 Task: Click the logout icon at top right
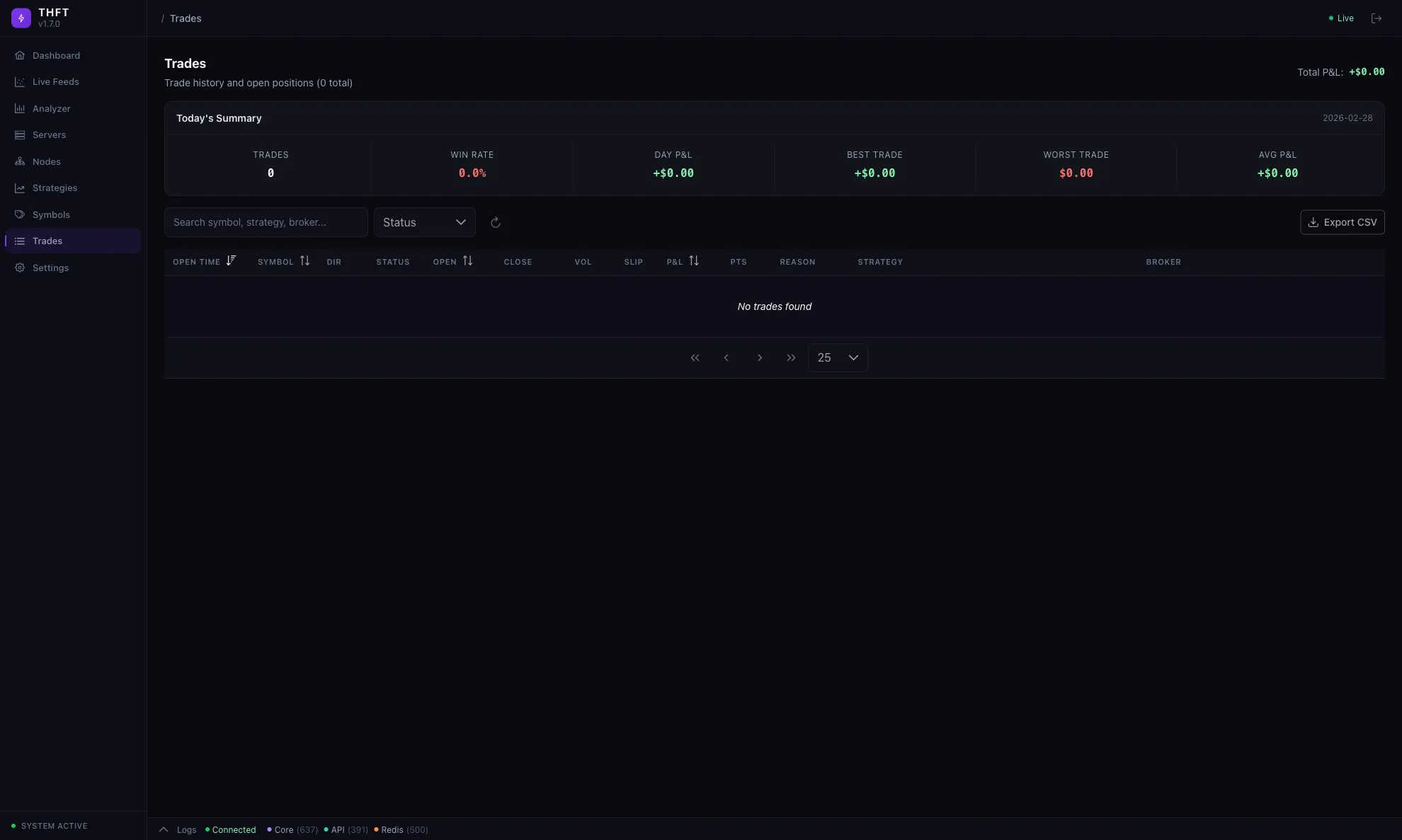(x=1376, y=18)
